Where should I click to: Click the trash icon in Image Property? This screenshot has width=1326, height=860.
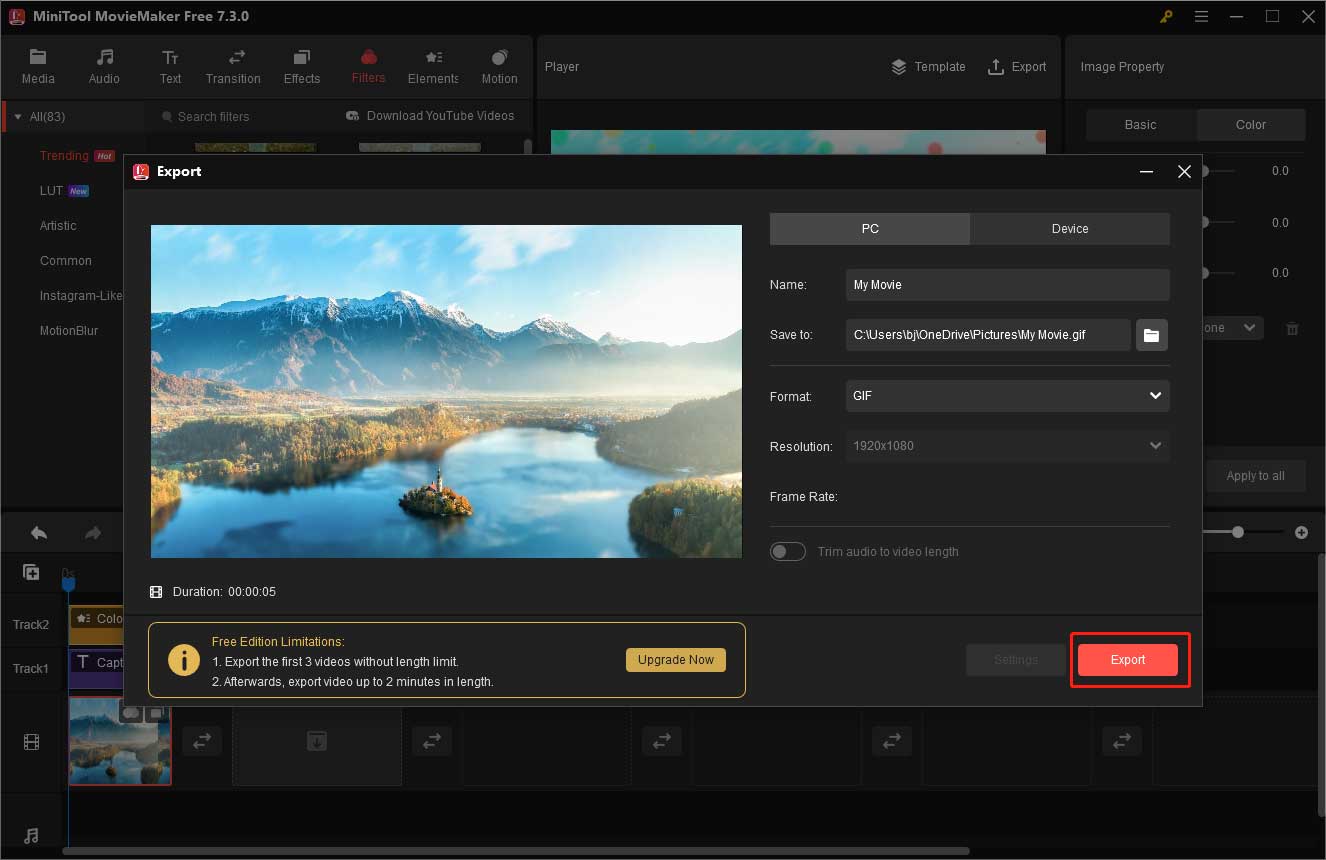1292,328
